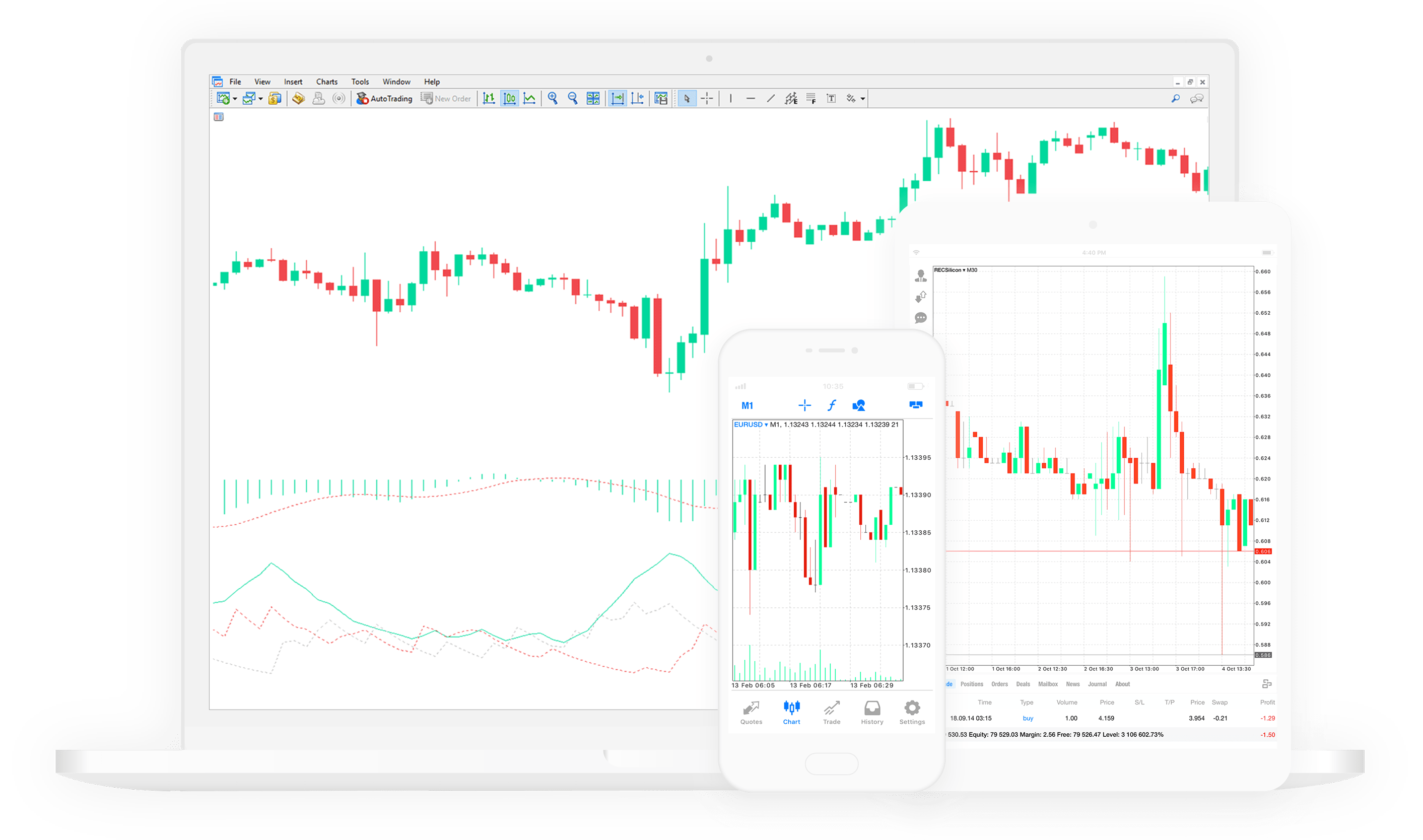1423x840 pixels.
Task: Open the Trade tab on phone
Action: tap(832, 713)
